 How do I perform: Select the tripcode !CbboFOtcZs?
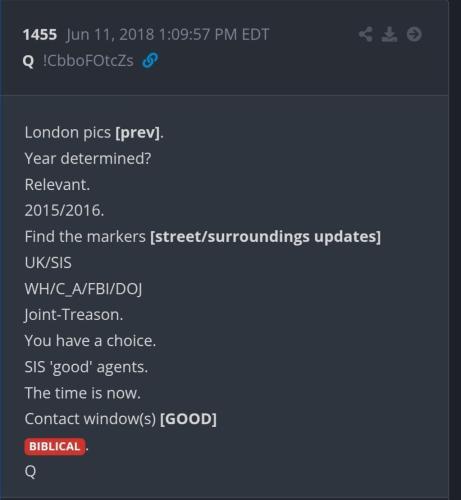(x=88, y=61)
